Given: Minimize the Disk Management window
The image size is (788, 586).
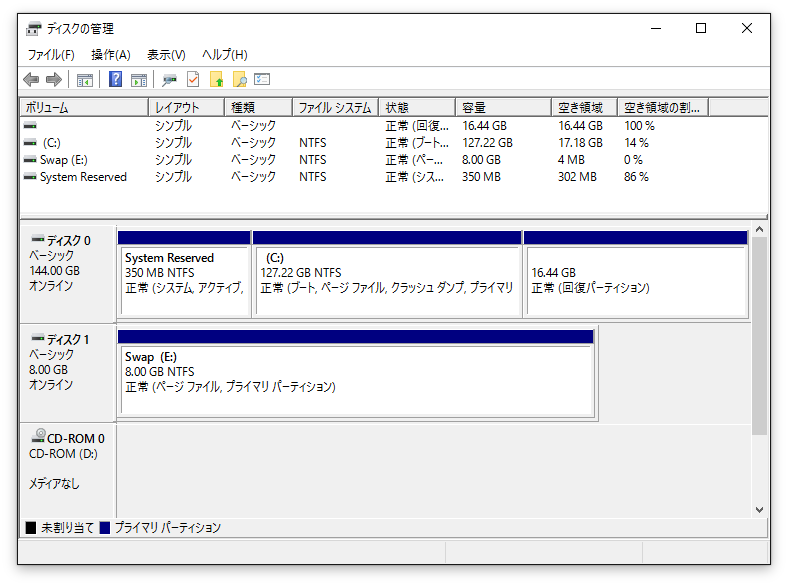Looking at the screenshot, I should click(656, 28).
